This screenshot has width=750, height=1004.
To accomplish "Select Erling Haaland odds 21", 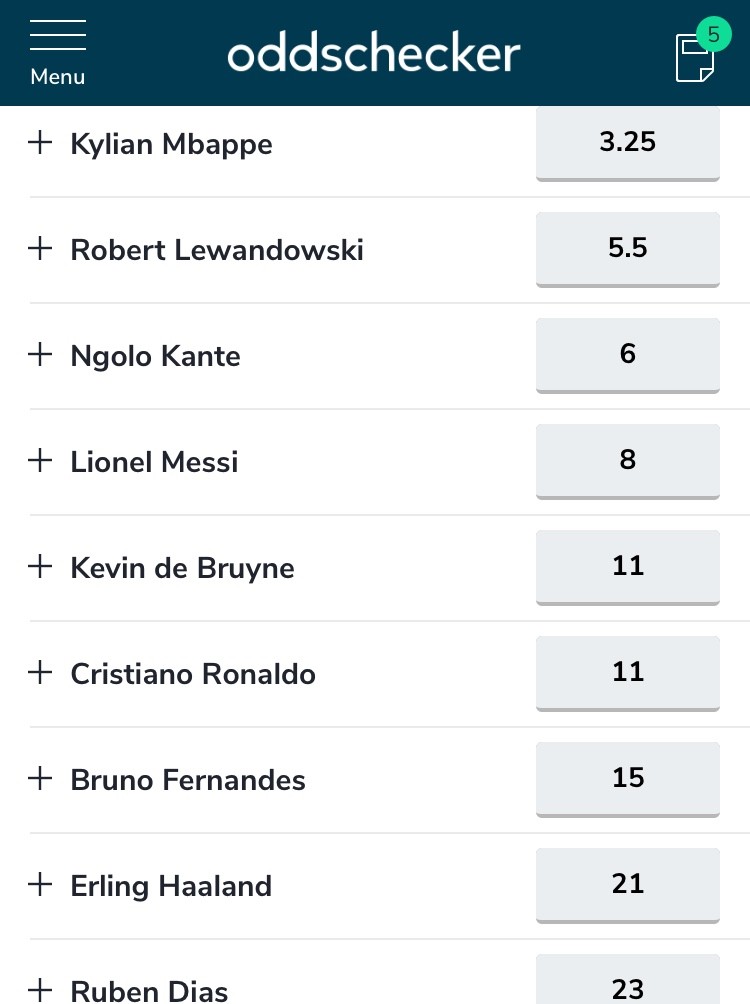I will point(628,886).
